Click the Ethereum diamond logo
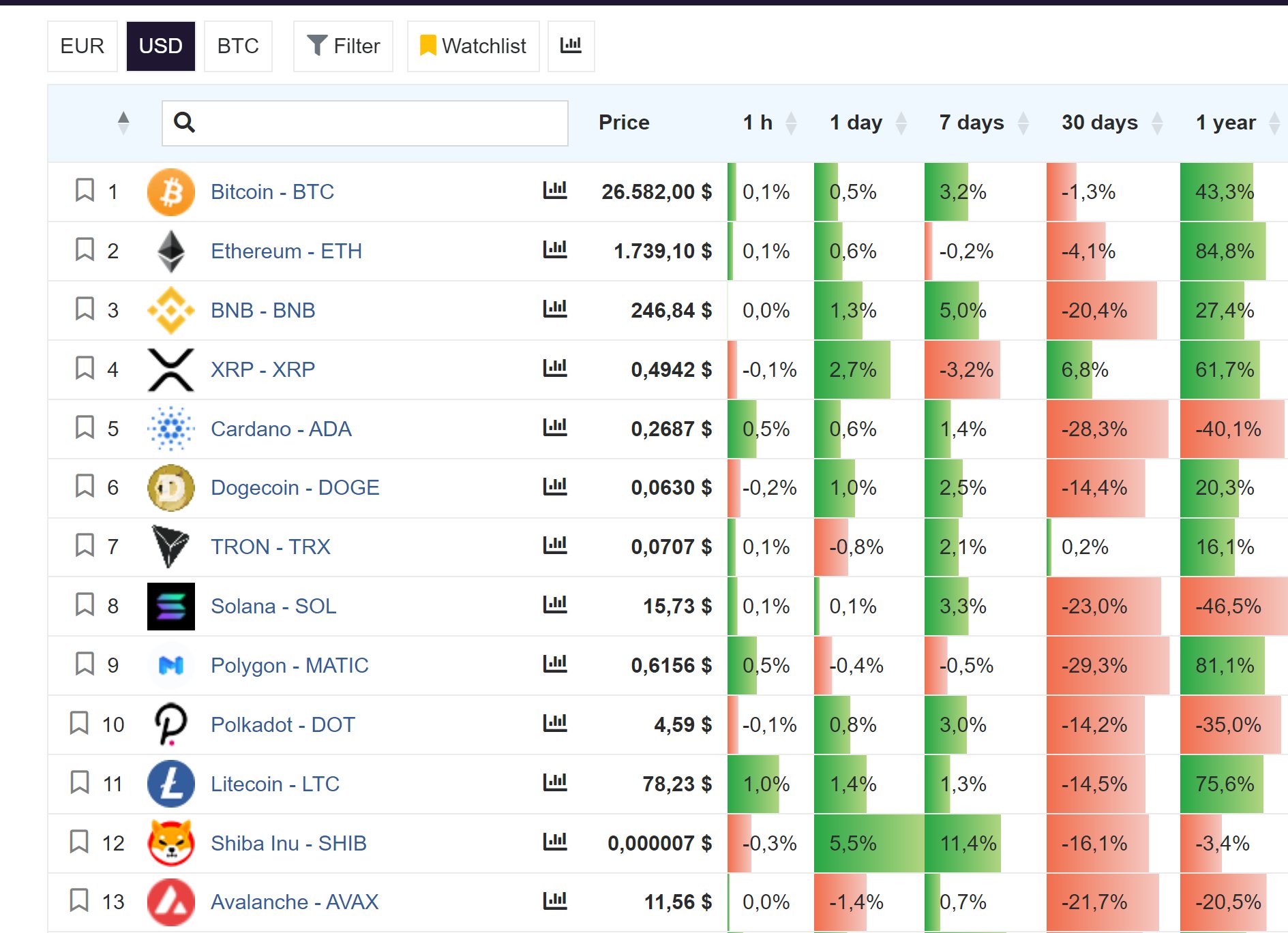The image size is (1288, 933). pyautogui.click(x=171, y=251)
